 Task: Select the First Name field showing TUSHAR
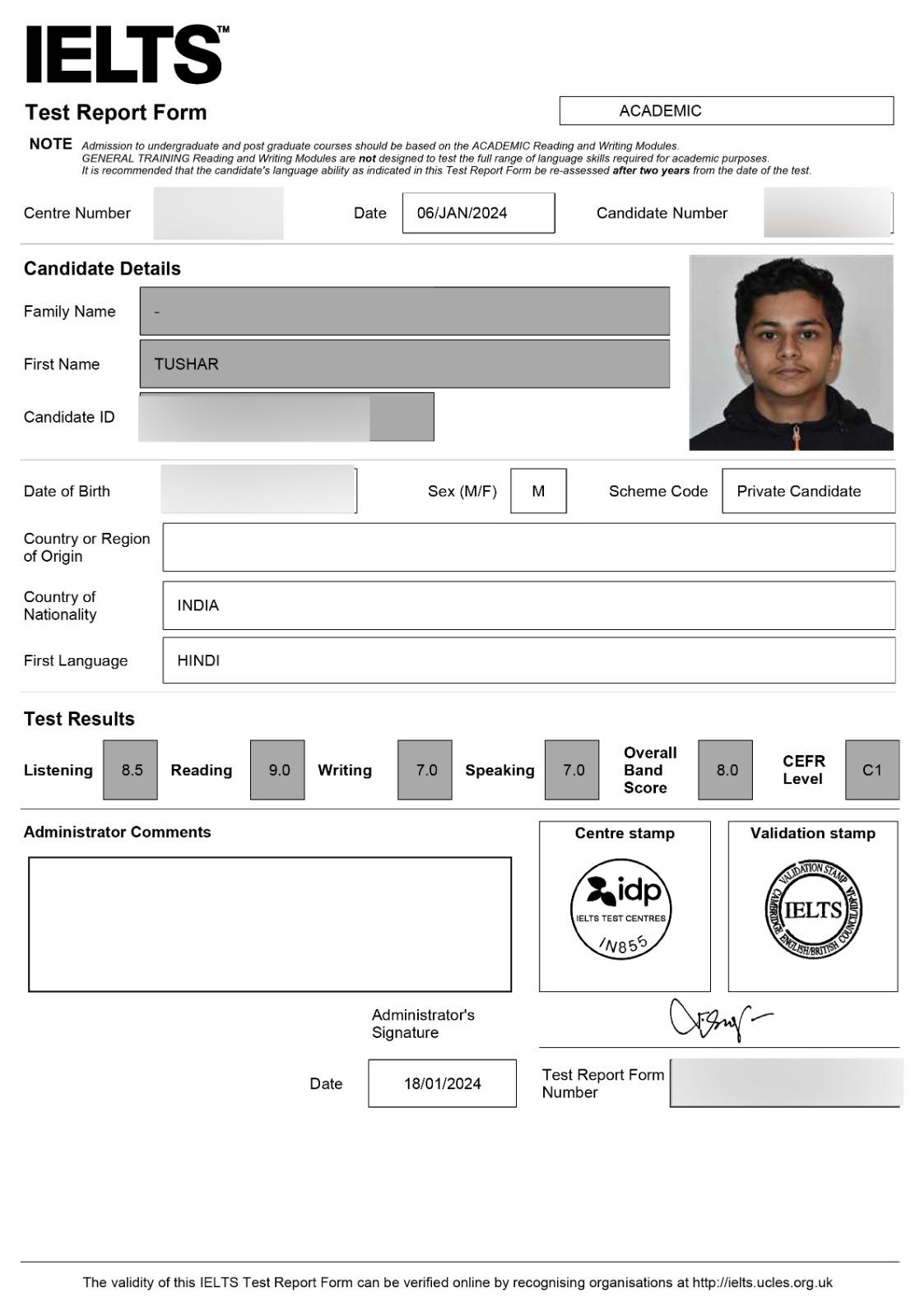pyautogui.click(x=405, y=364)
